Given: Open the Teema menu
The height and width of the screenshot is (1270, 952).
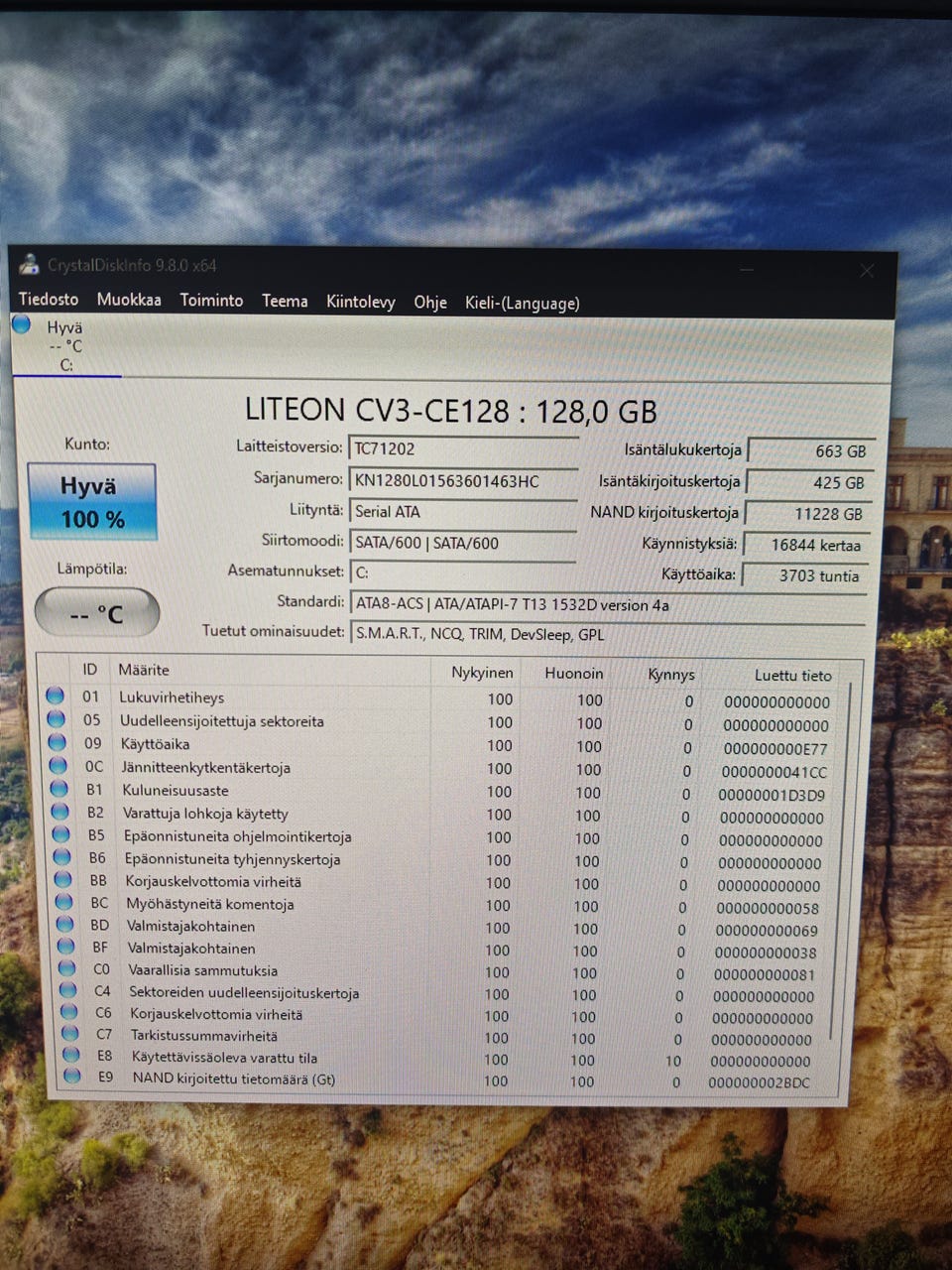Looking at the screenshot, I should pos(285,302).
